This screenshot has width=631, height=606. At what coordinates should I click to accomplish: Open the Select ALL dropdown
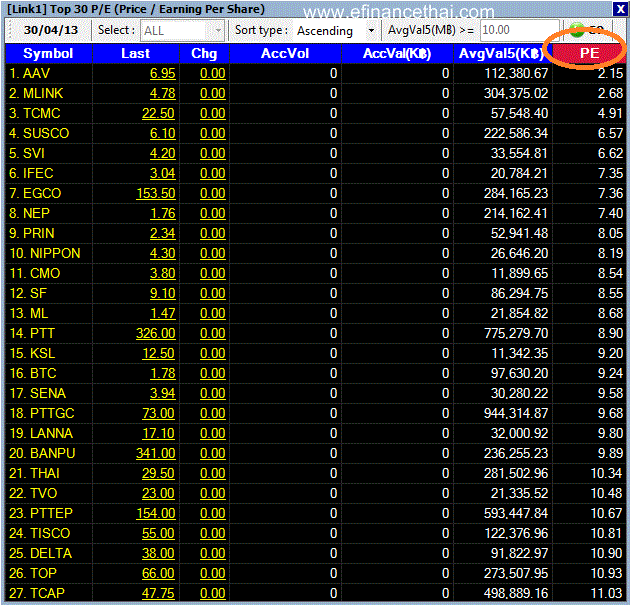(182, 31)
